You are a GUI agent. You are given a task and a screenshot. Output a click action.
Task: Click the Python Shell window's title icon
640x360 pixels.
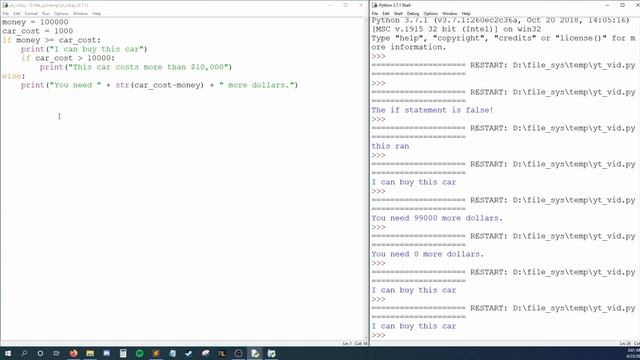pyautogui.click(x=375, y=5)
